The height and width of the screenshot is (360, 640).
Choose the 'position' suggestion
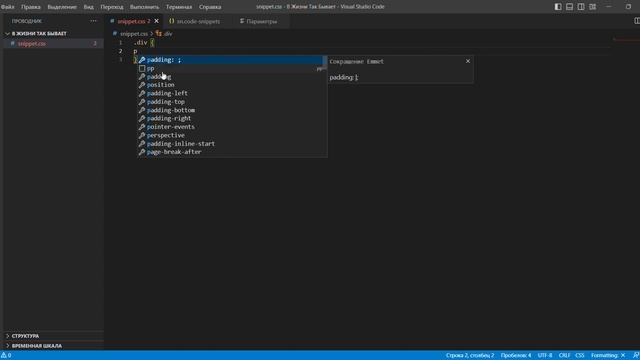[x=231, y=85]
